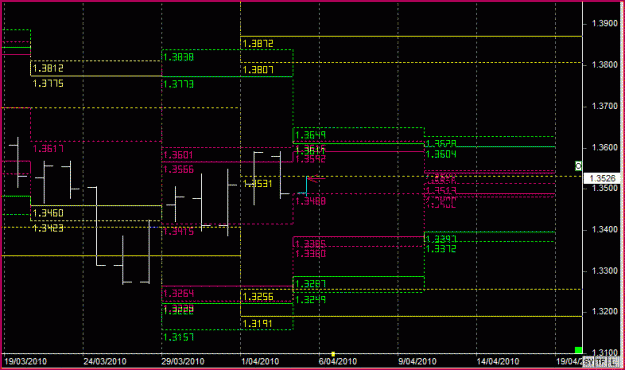This screenshot has width=625, height=370.
Task: Click the green-bordered O marker near price axis
Action: [x=578, y=166]
